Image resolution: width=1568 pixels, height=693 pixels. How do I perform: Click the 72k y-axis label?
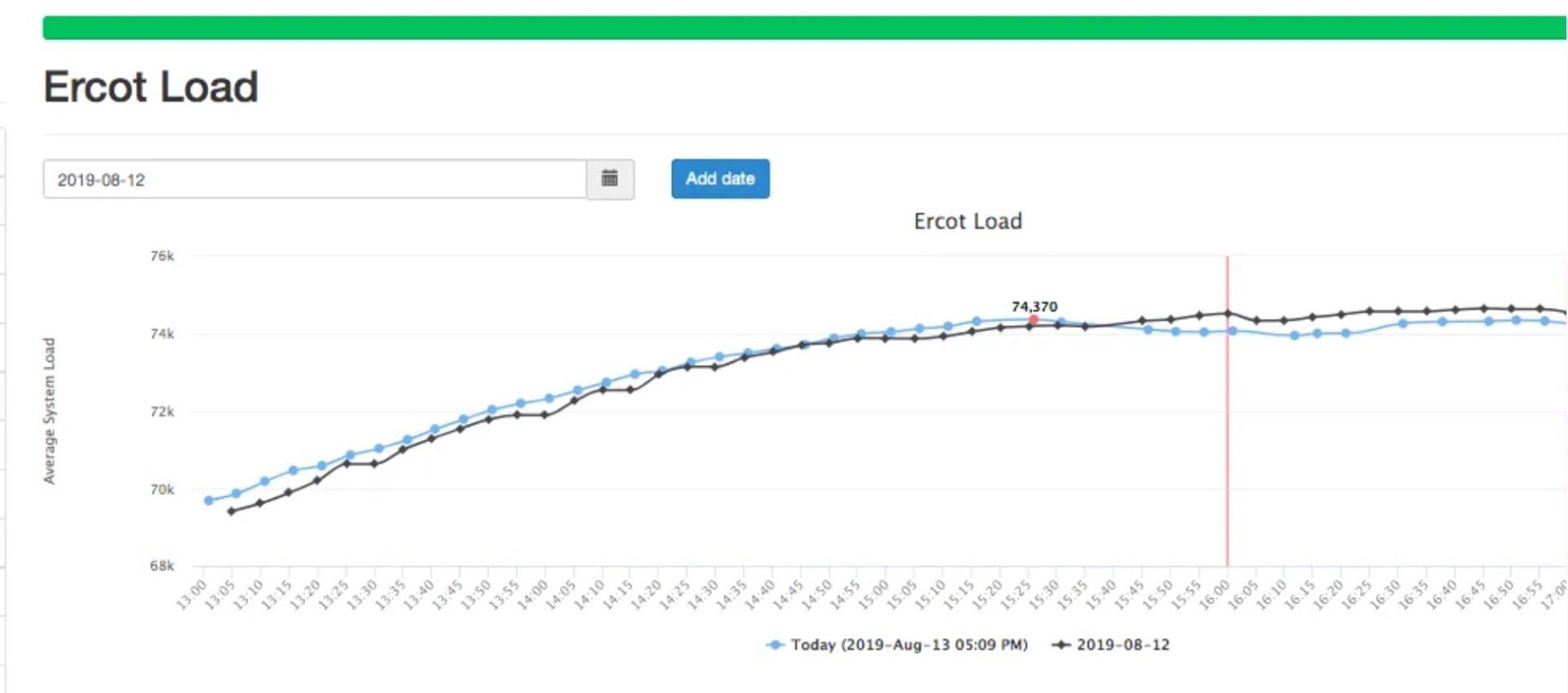pyautogui.click(x=162, y=411)
